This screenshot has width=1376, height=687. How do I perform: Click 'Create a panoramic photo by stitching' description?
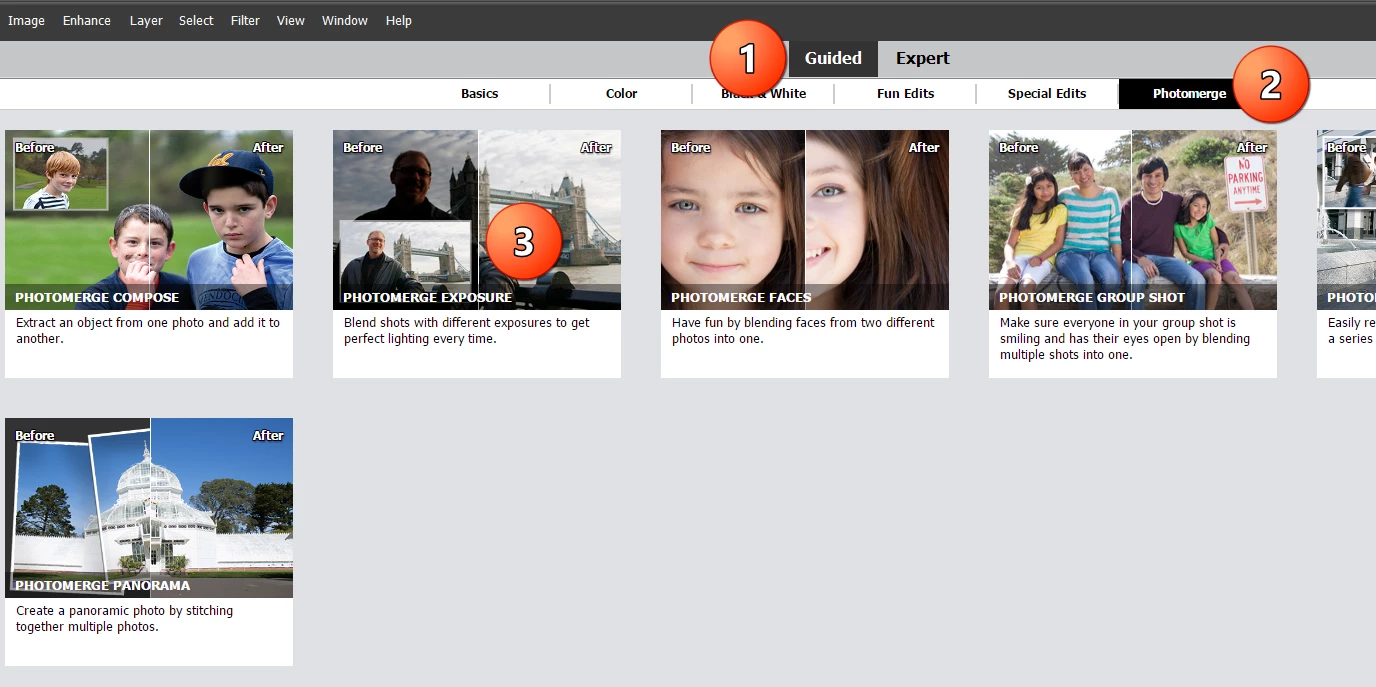coord(125,619)
